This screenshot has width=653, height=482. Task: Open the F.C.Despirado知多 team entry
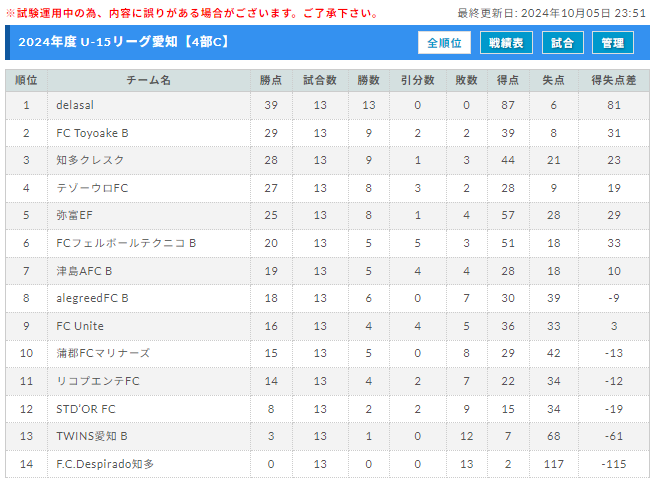[105, 464]
